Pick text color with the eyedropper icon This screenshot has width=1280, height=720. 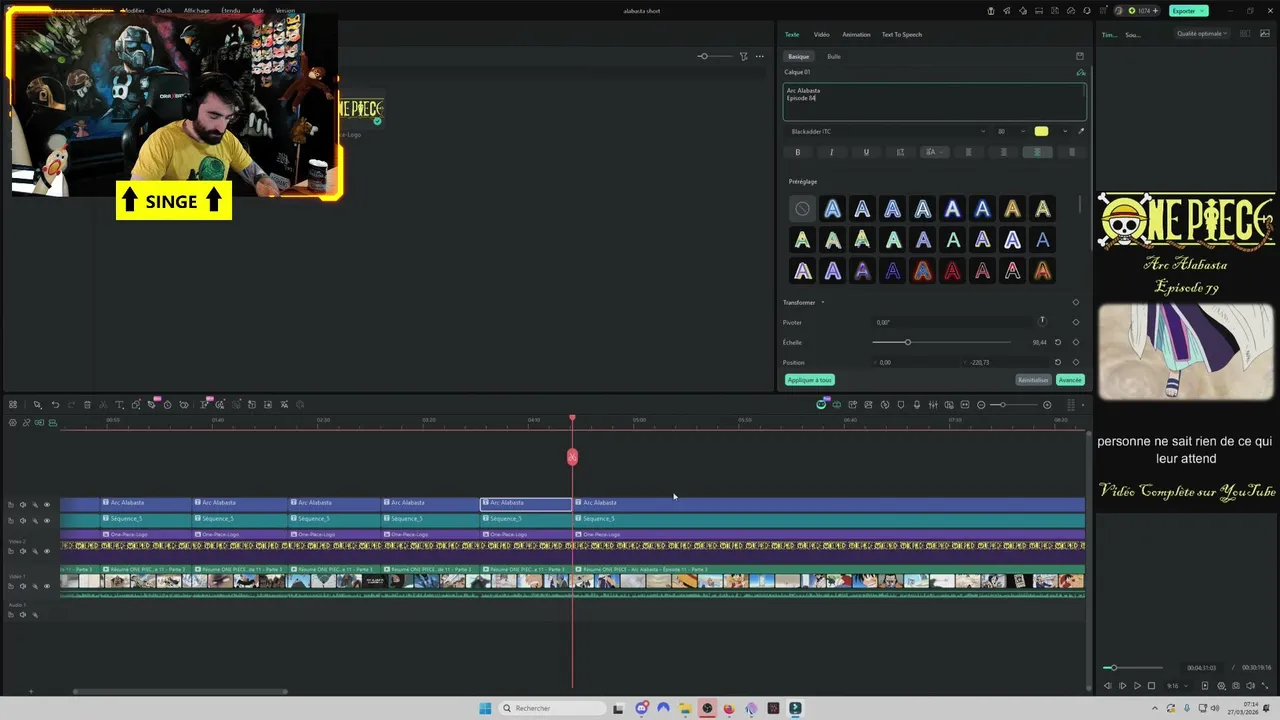(x=1081, y=131)
